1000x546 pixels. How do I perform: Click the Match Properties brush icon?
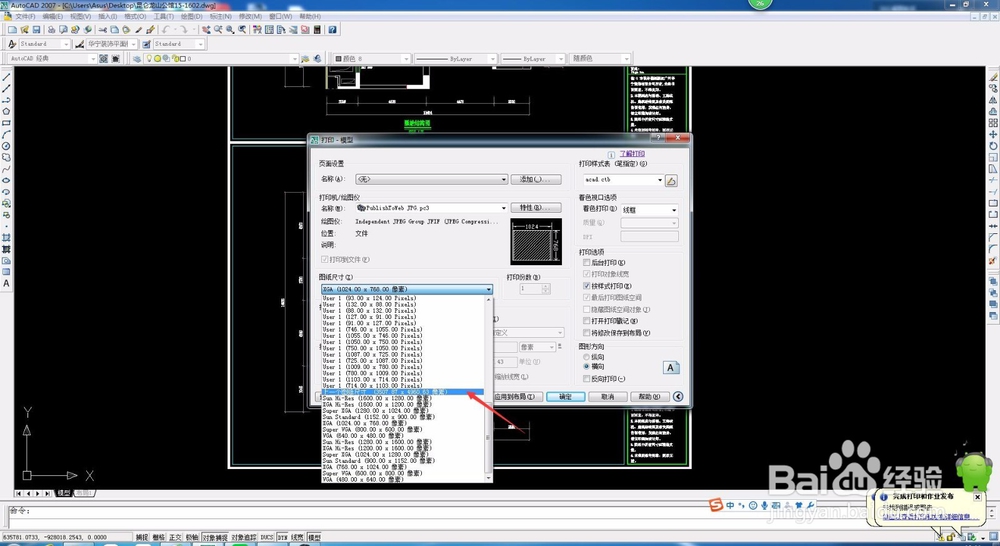[x=151, y=29]
